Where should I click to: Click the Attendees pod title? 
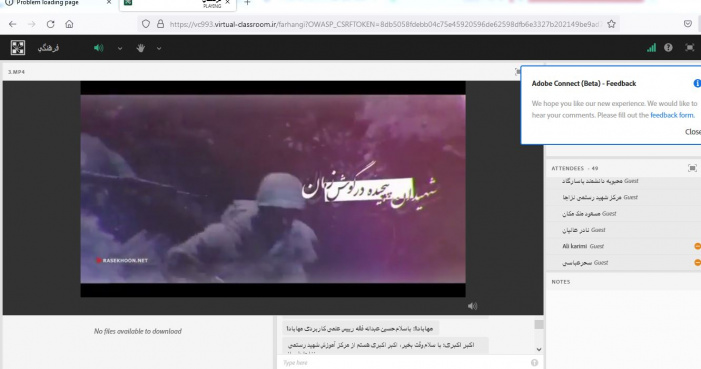click(574, 168)
